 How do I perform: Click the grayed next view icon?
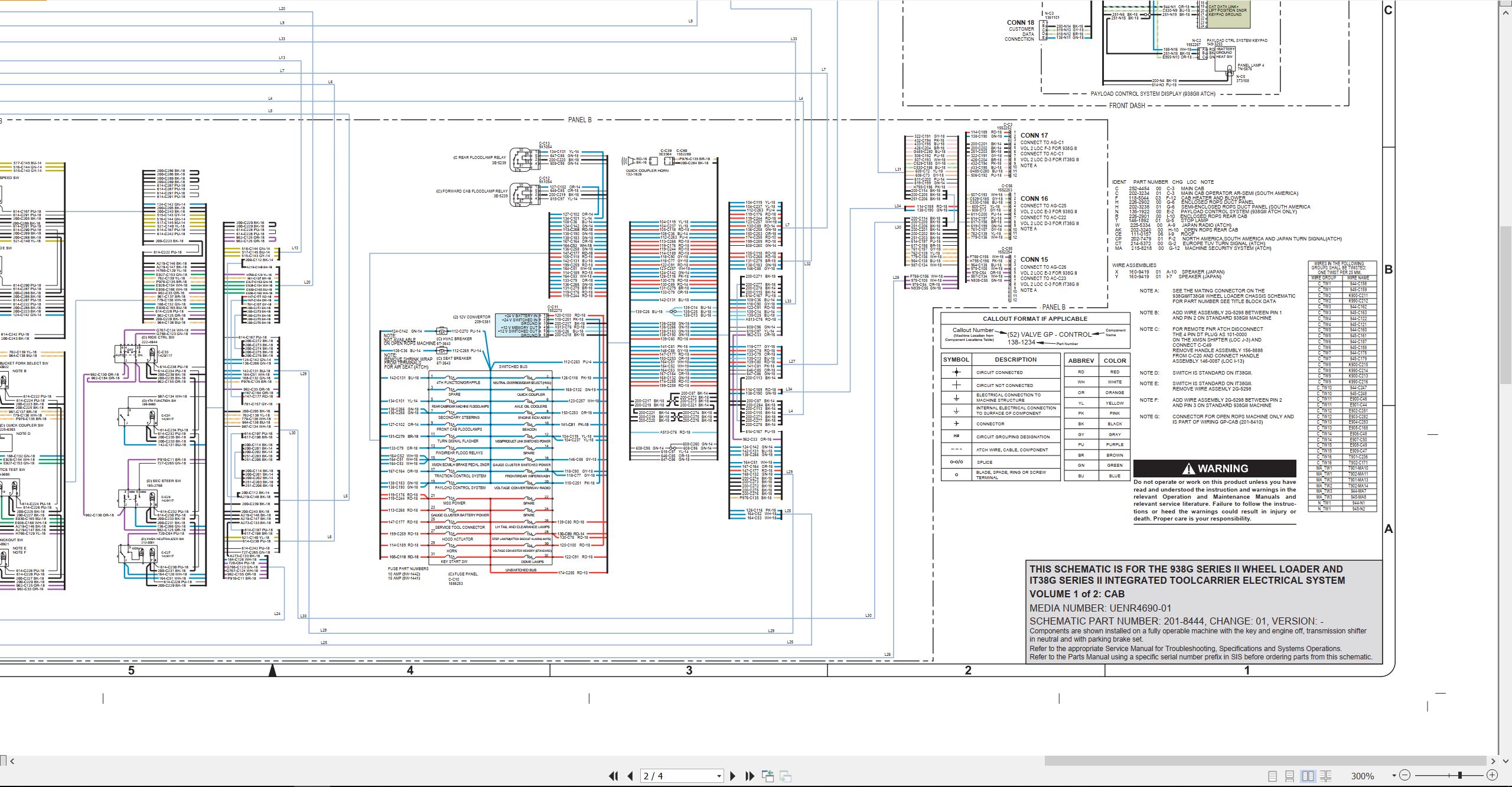[x=786, y=776]
